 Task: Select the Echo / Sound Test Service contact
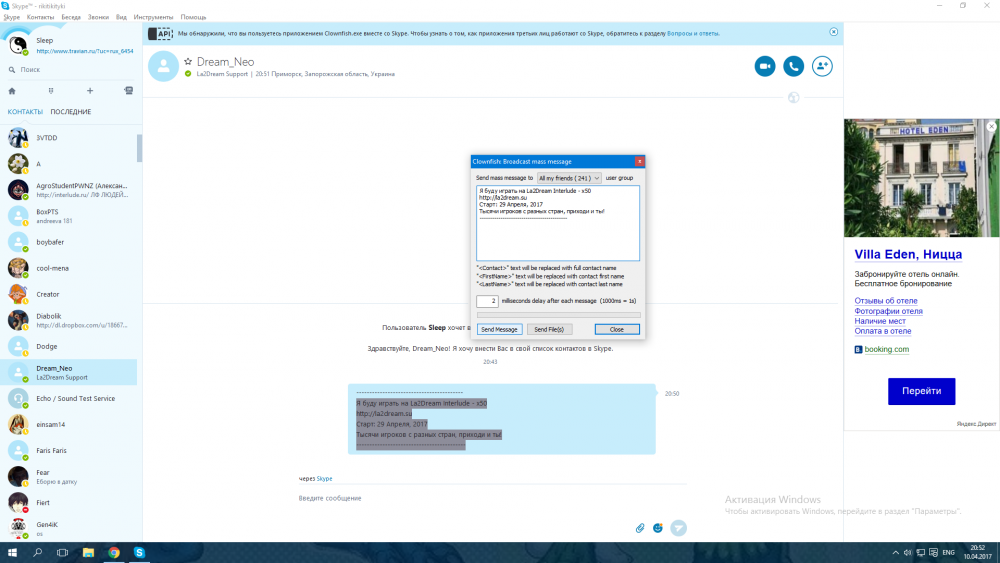click(x=75, y=398)
